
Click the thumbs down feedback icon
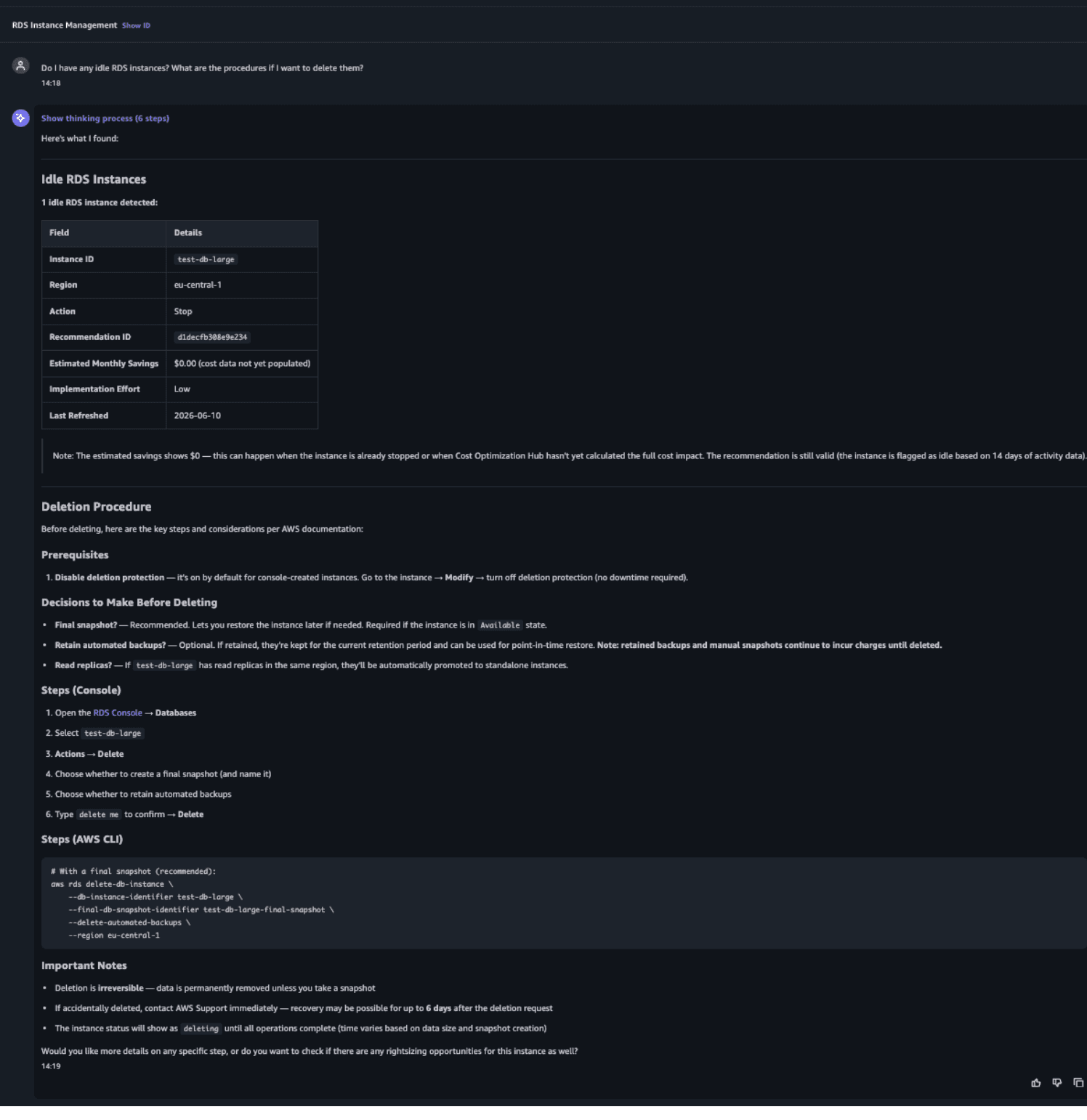1056,1083
